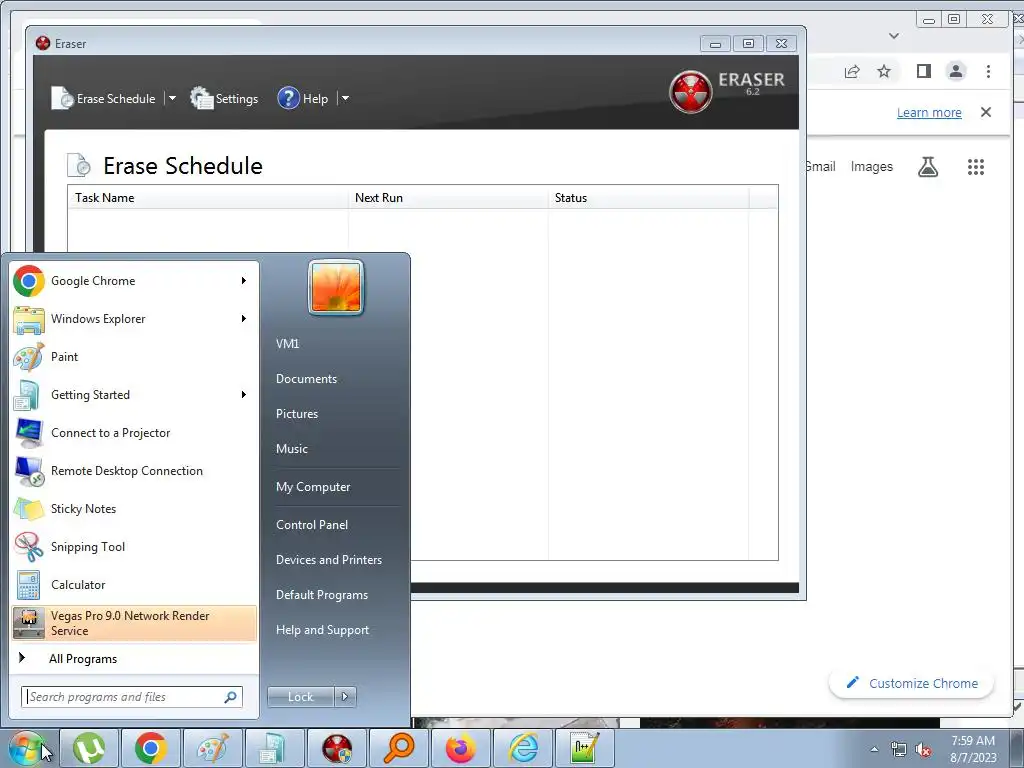The height and width of the screenshot is (768, 1024).
Task: Expand Google Chrome jump list arrow
Action: [x=244, y=281]
